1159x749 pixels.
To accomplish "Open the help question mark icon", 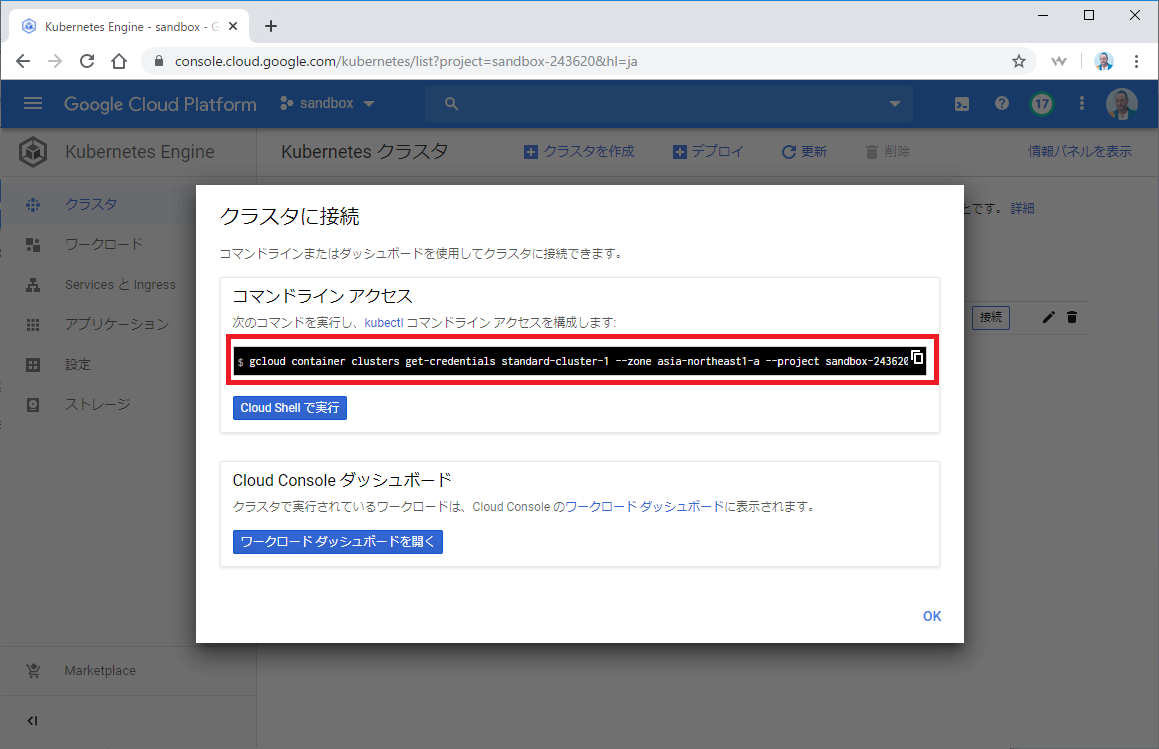I will pos(1002,104).
